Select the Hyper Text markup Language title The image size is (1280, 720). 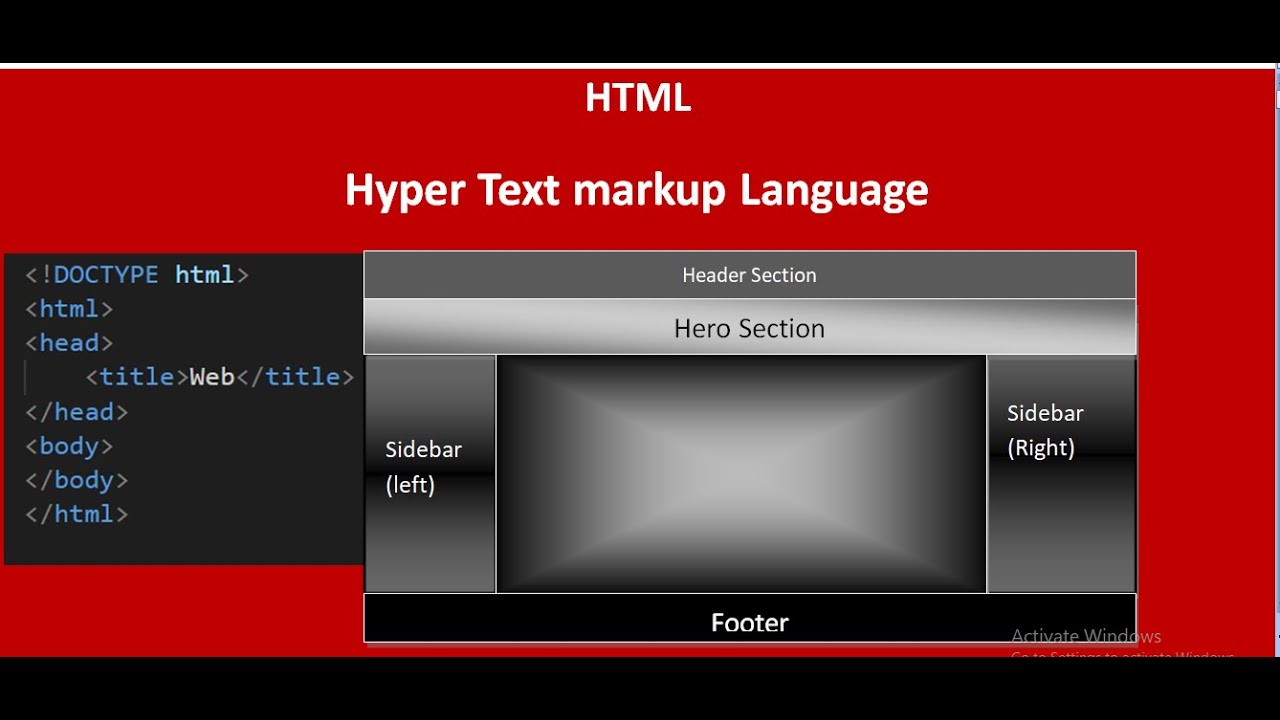(x=636, y=190)
